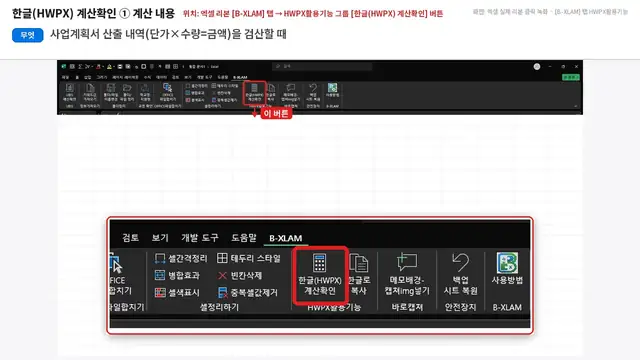Click 한글(HWPX) 계산확인 in the small Excel window

[254, 93]
